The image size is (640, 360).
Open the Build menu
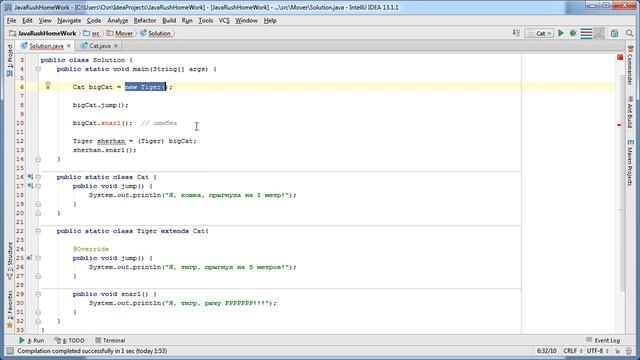169,20
